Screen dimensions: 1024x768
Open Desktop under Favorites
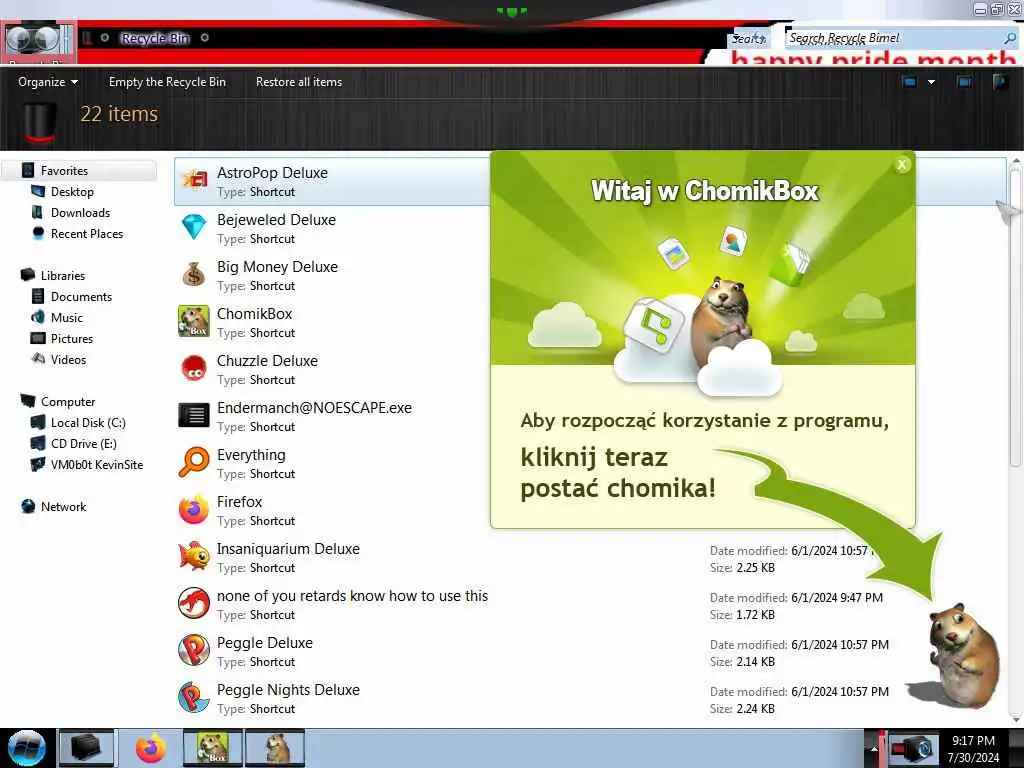pos(72,192)
